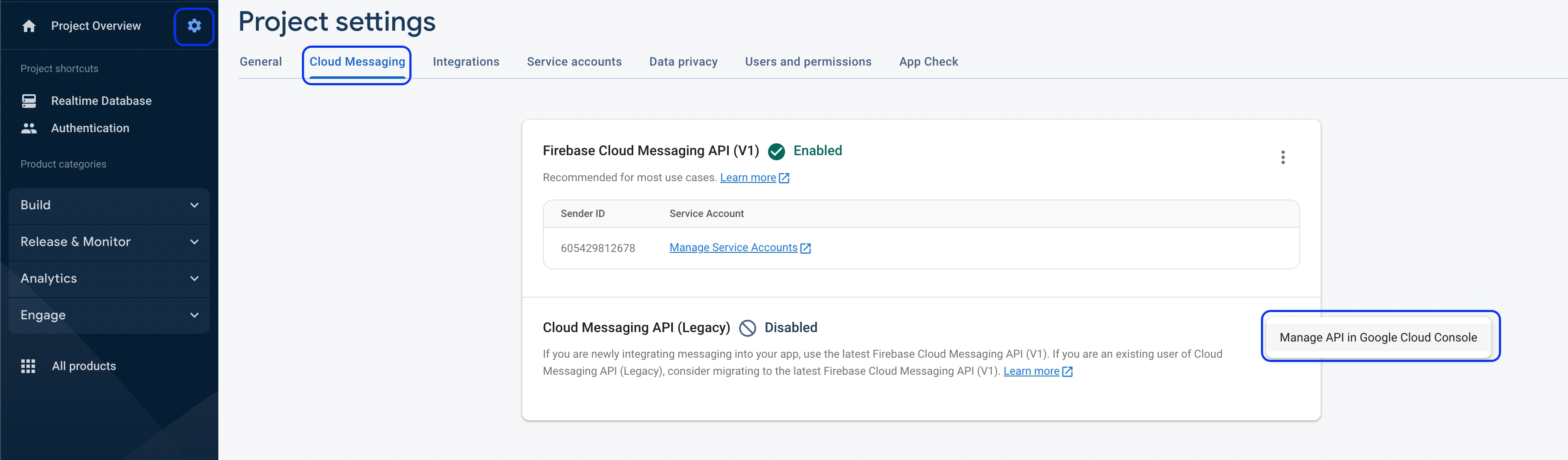Image resolution: width=1568 pixels, height=460 pixels.
Task: Click the Disabled status icon for Legacy API
Action: pos(747,328)
